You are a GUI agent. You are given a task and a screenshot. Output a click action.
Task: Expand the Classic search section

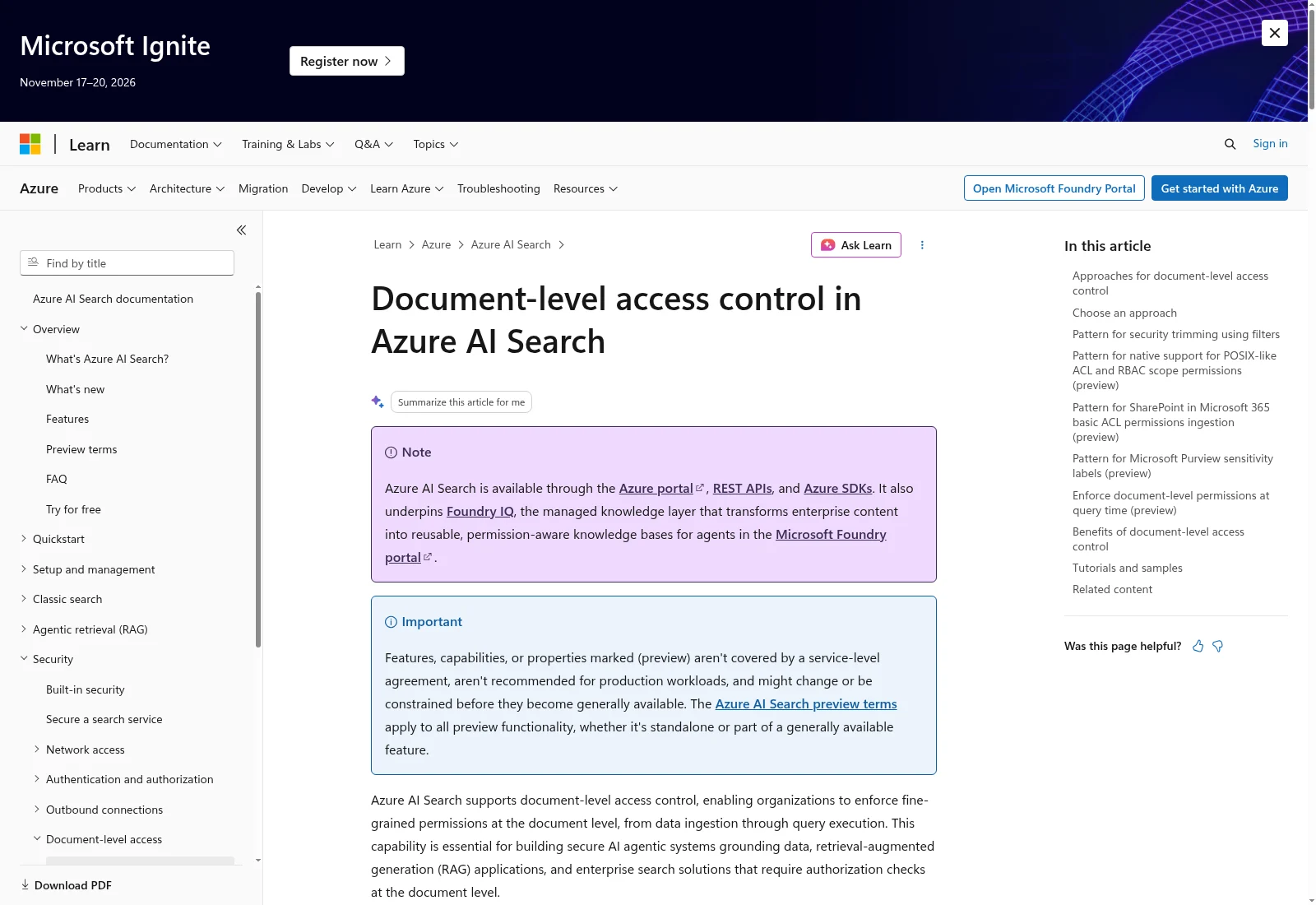point(24,599)
